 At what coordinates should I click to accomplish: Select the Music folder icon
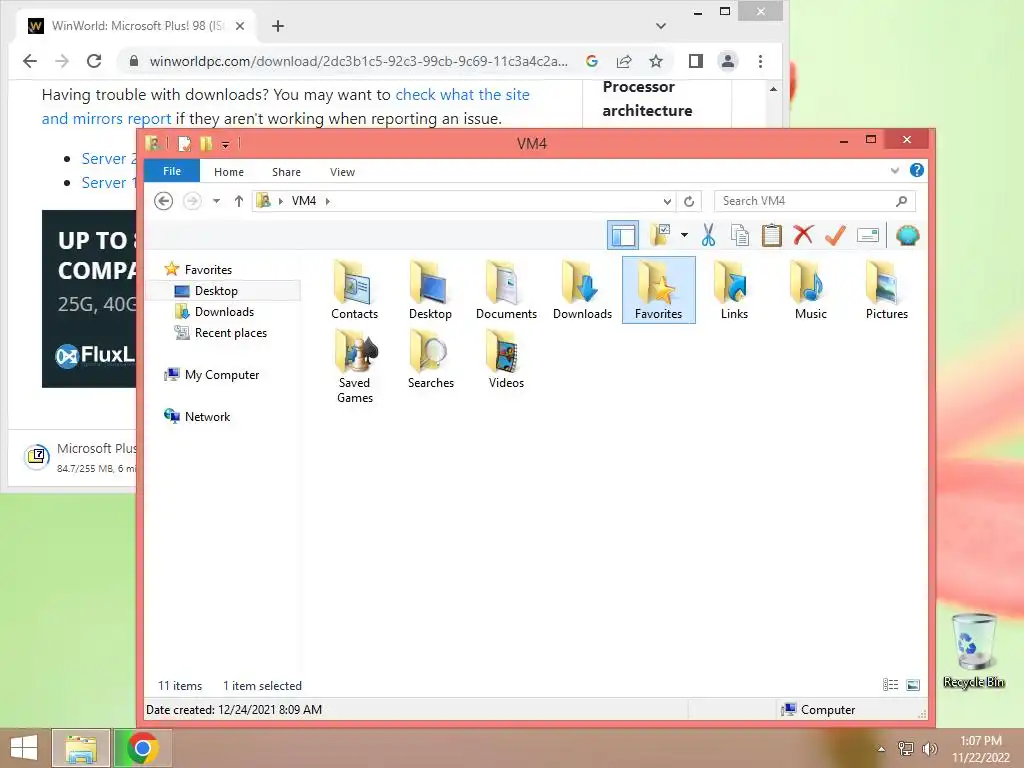pyautogui.click(x=810, y=290)
